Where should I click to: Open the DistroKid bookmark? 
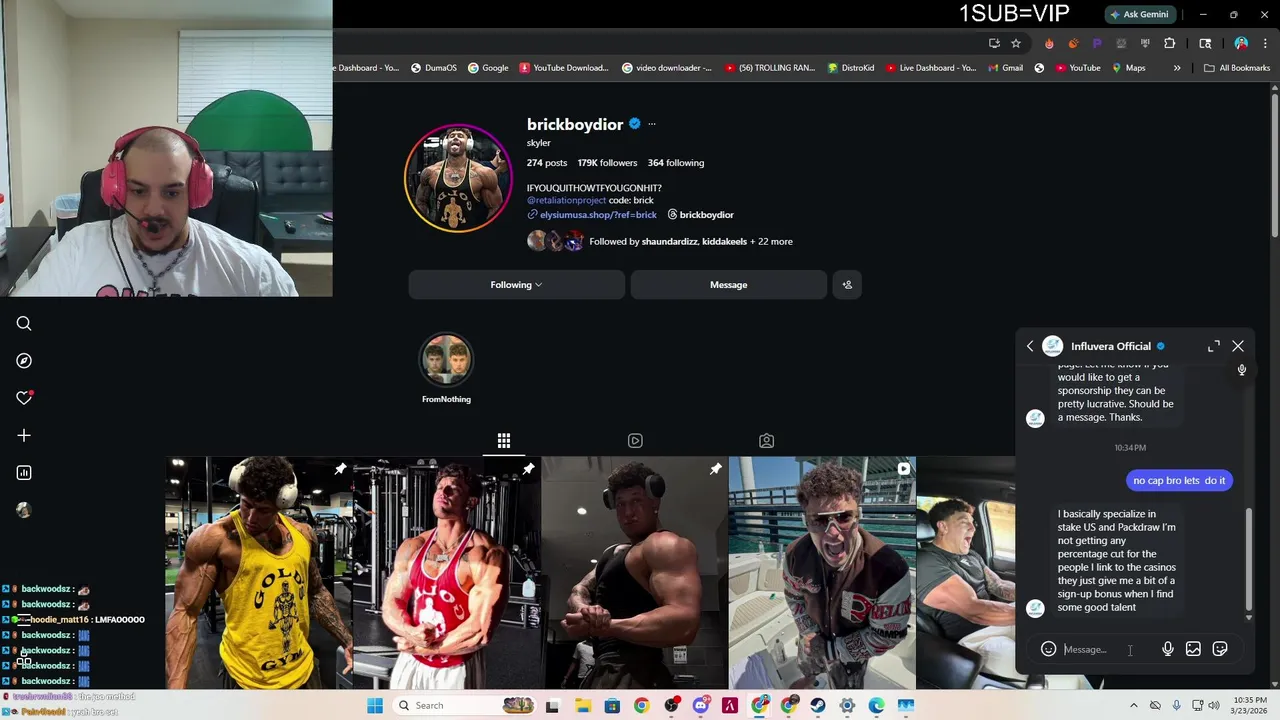850,68
